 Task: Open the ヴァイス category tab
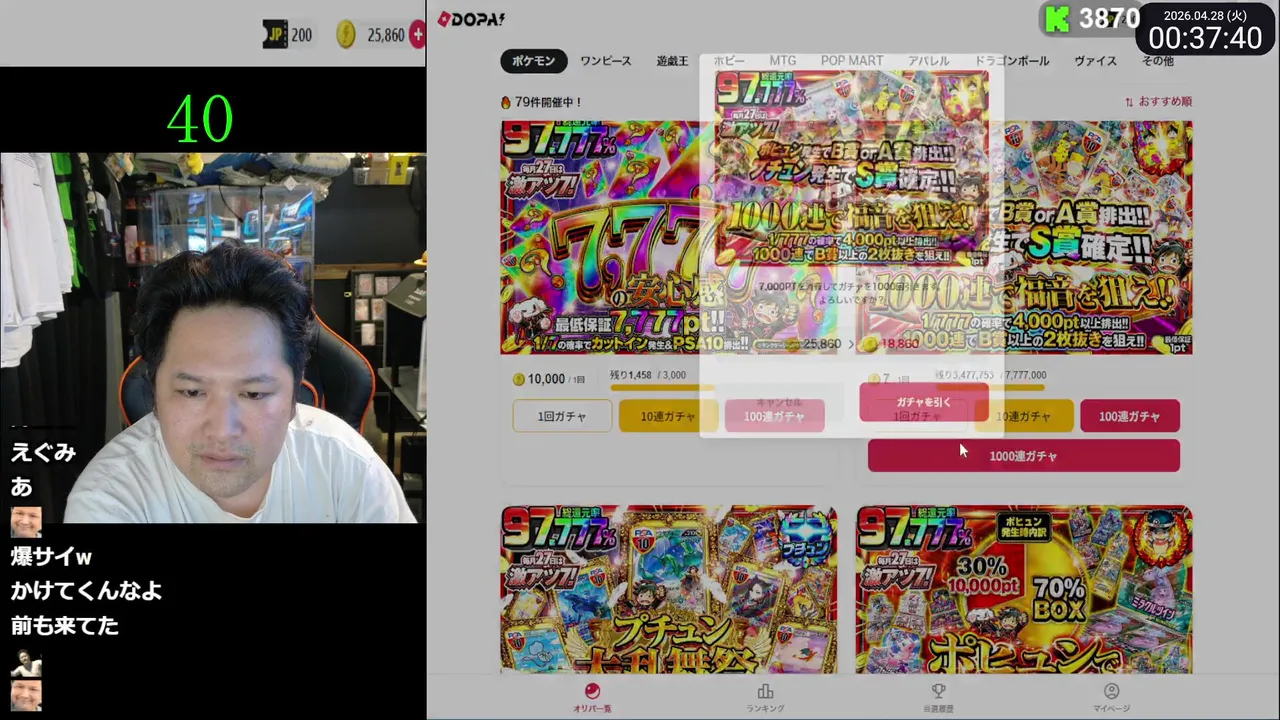pos(1095,61)
